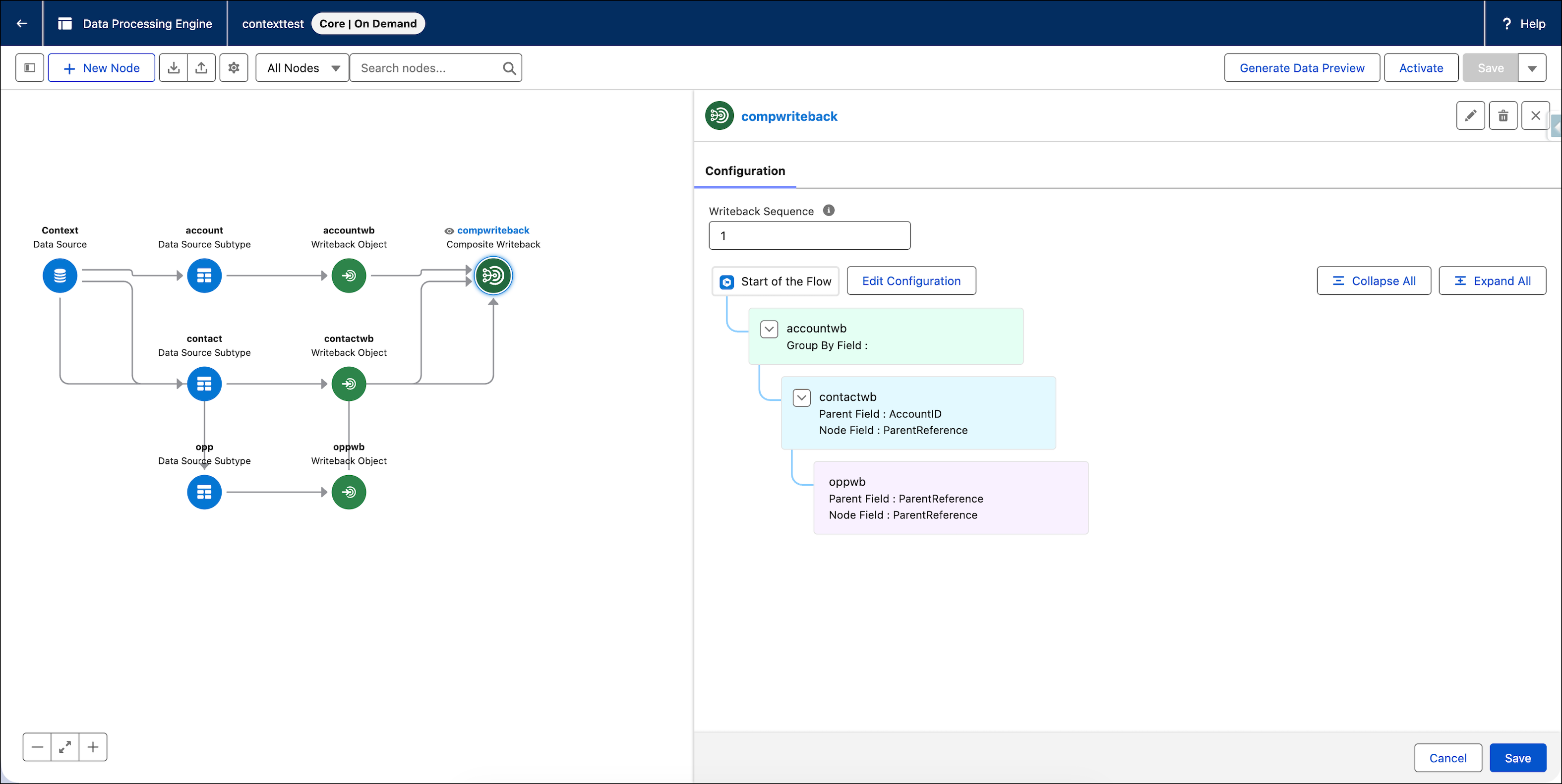This screenshot has height=784, width=1562.
Task: Click the search magnifier icon
Action: tap(509, 68)
